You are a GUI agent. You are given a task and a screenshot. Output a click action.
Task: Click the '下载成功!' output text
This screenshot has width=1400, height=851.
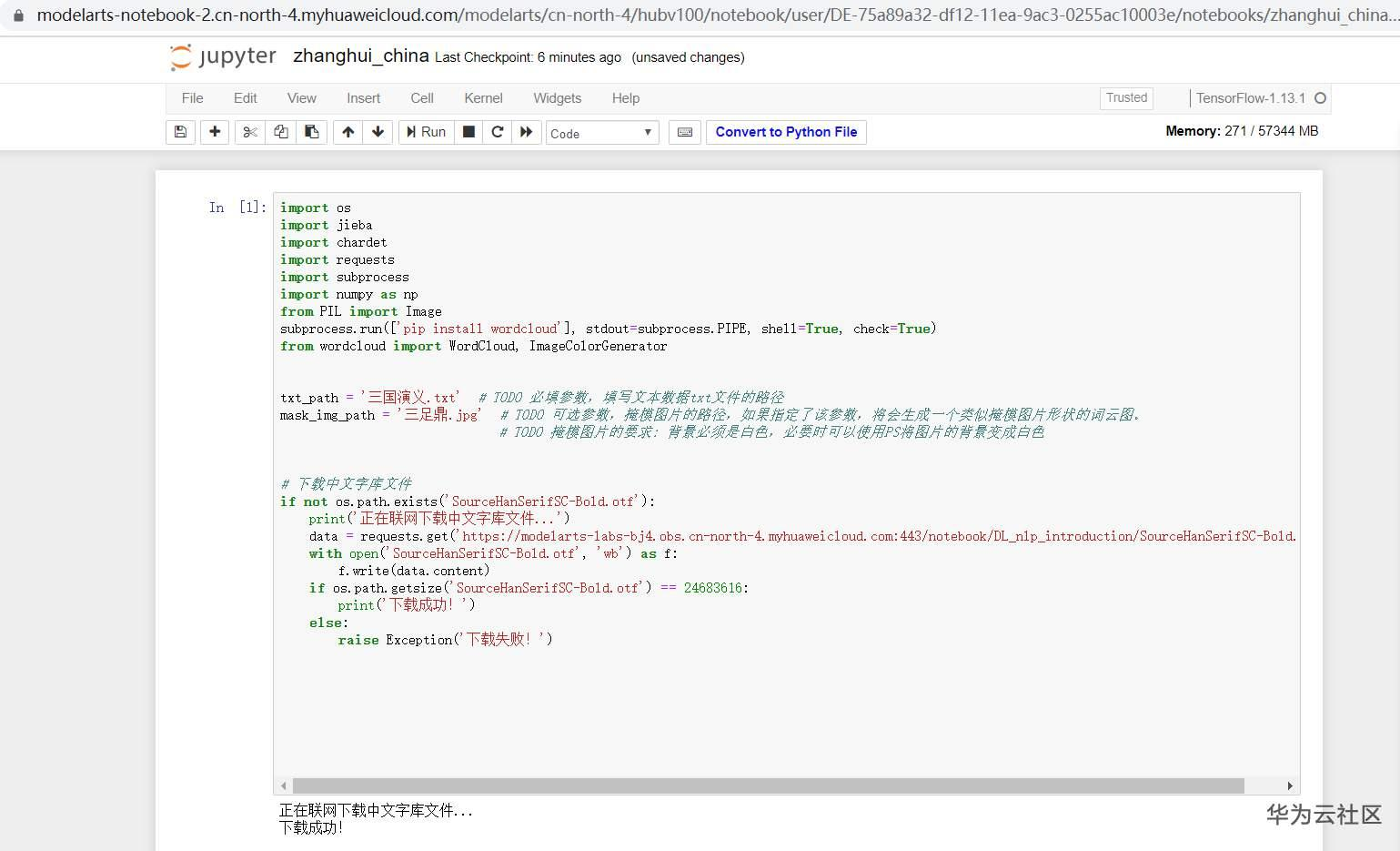[311, 828]
